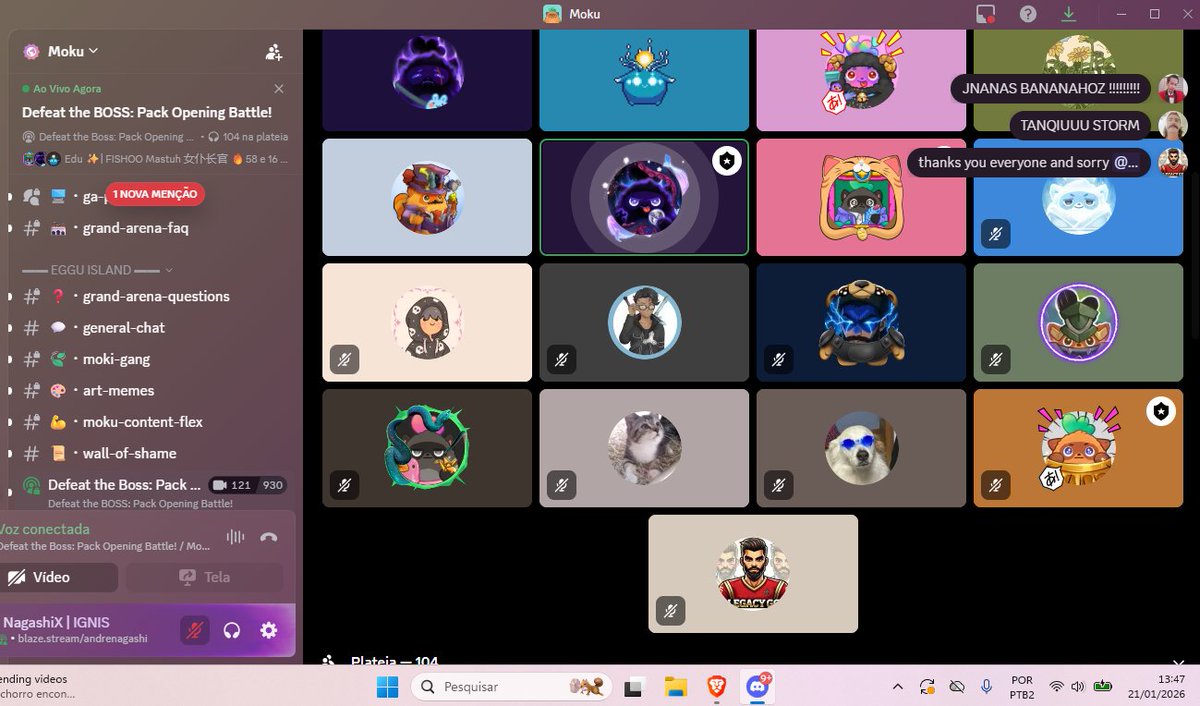Click the thanks you everyone chat bubble

(1028, 162)
